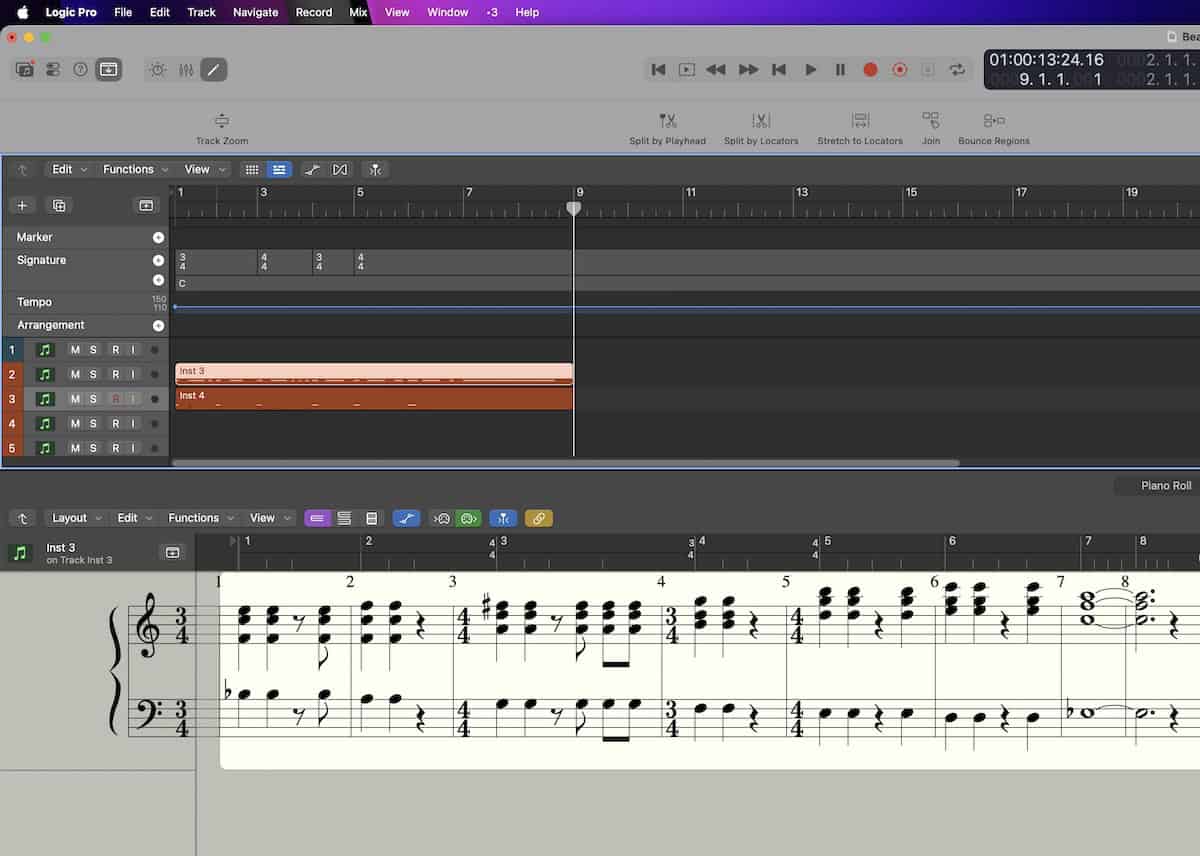Add an arrangement marker
This screenshot has width=1200, height=856.
(x=158, y=326)
